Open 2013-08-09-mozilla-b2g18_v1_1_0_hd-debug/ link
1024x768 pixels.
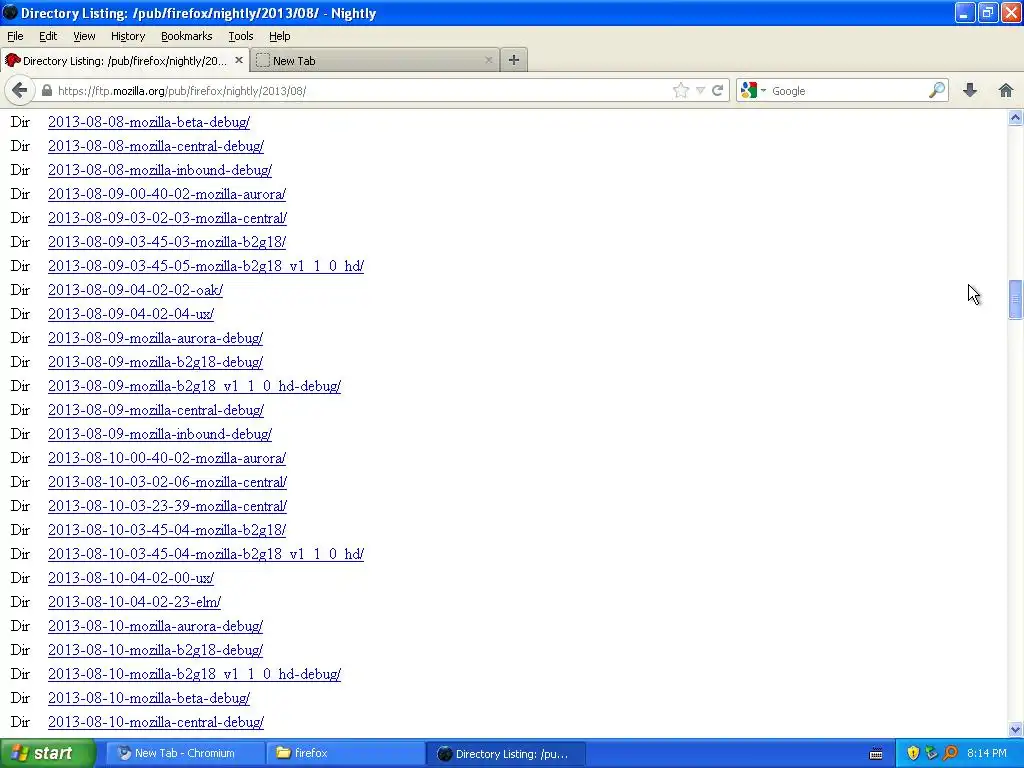[x=195, y=386]
